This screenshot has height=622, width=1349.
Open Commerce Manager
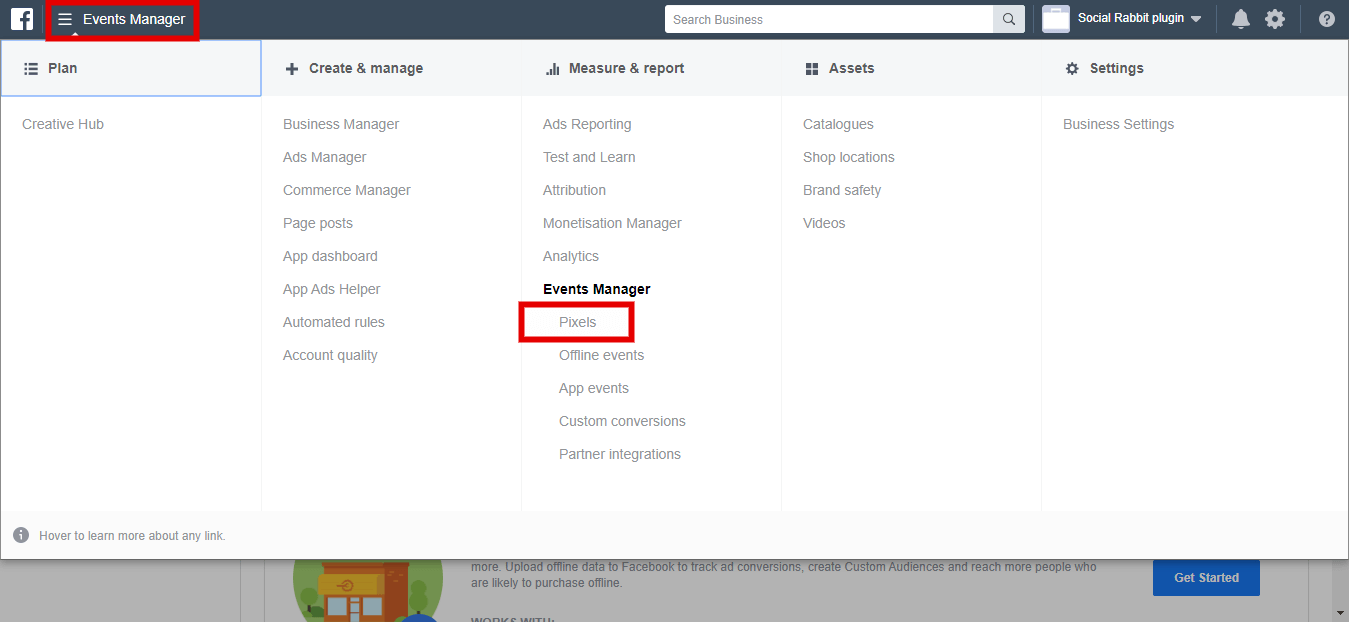tap(347, 190)
